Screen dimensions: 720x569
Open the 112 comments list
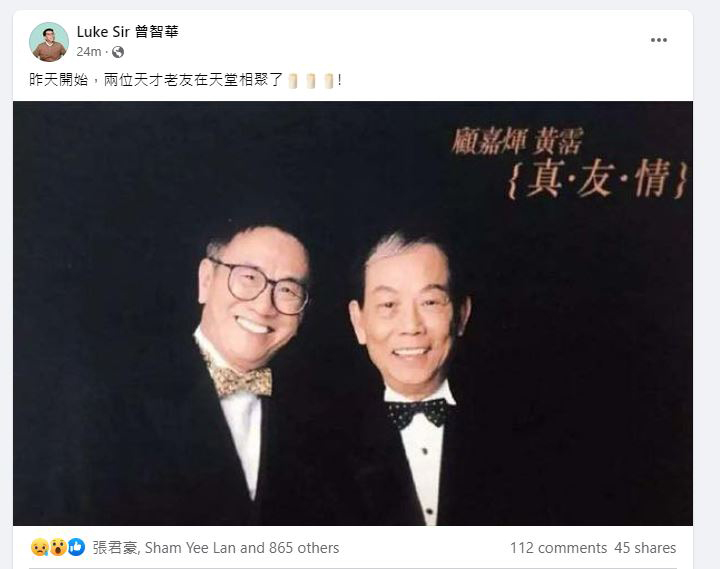point(558,548)
